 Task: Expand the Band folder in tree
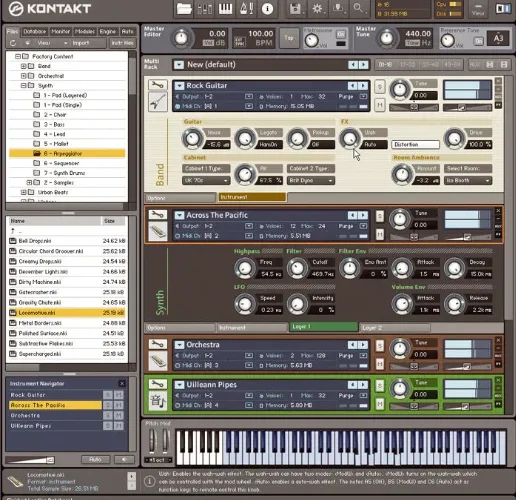tap(23, 66)
